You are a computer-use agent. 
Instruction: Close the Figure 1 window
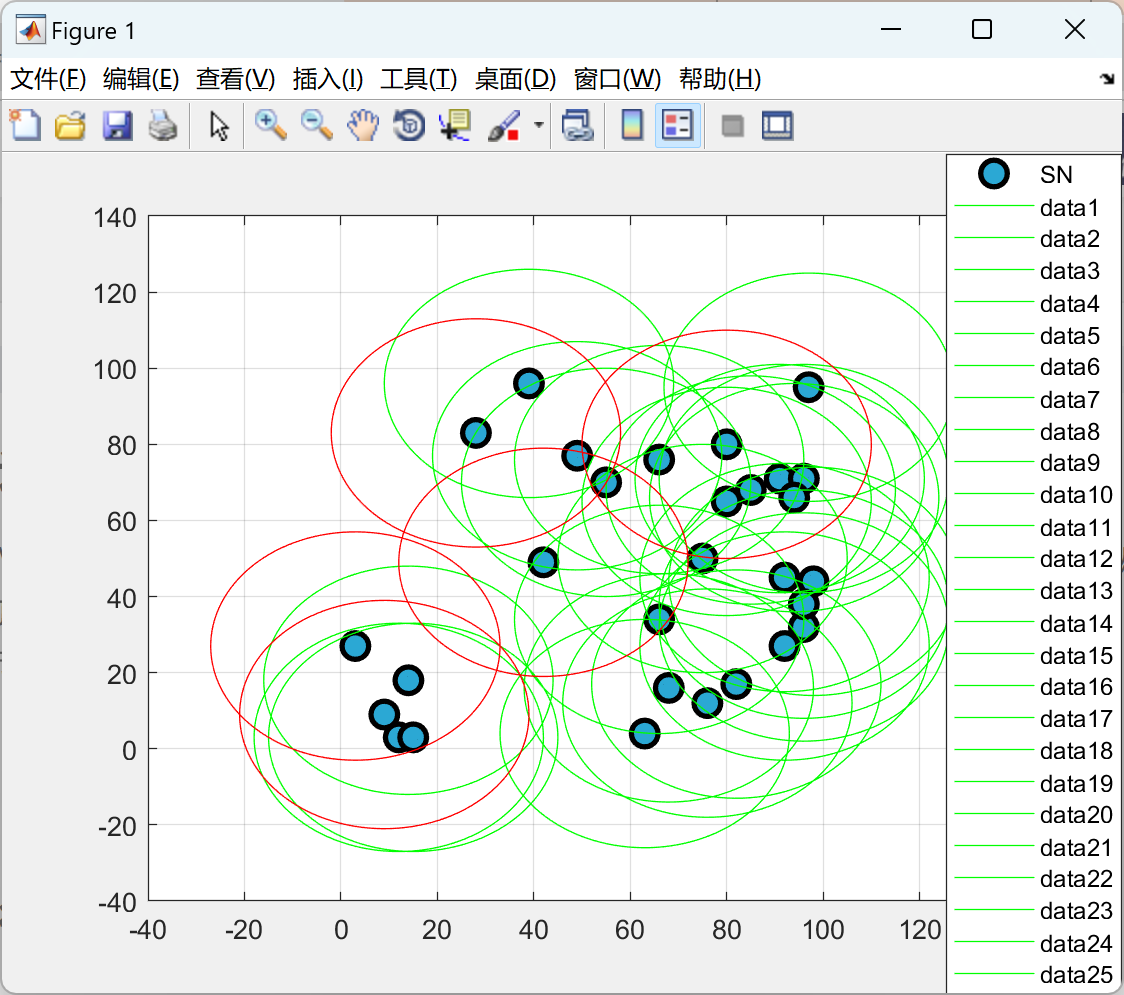(1075, 29)
